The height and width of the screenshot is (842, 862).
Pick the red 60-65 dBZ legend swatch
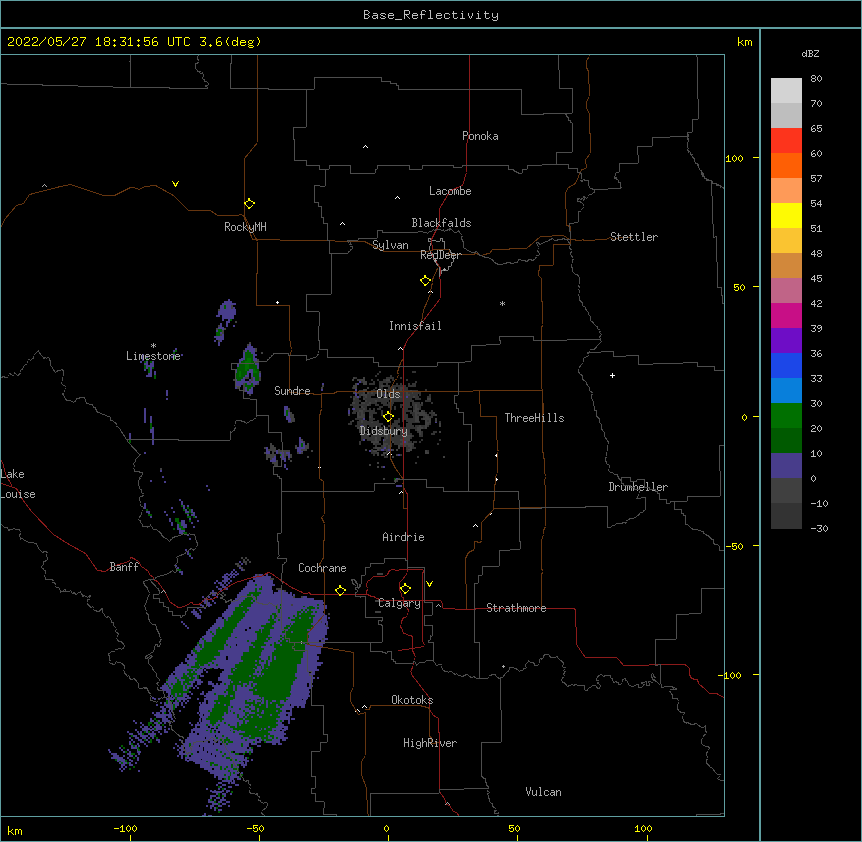[786, 140]
